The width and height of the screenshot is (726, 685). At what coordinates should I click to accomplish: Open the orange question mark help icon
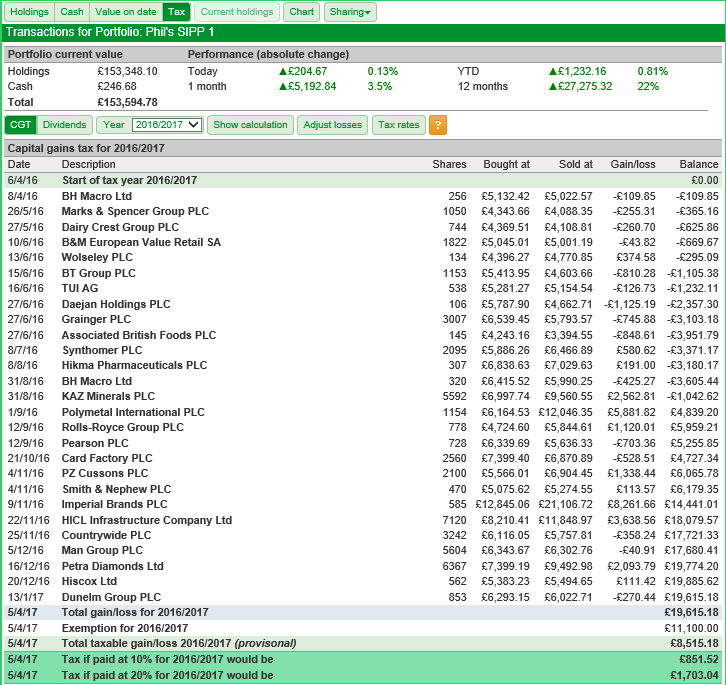(x=438, y=125)
